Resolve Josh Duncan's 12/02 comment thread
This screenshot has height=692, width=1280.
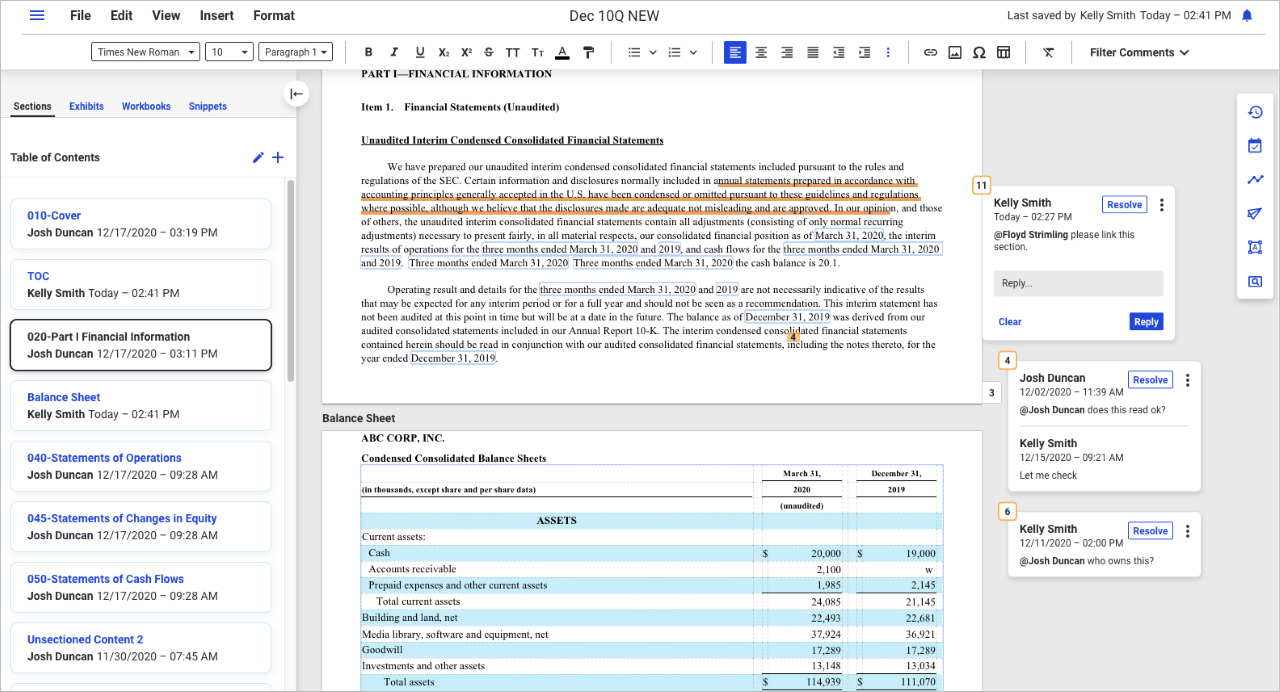1150,380
